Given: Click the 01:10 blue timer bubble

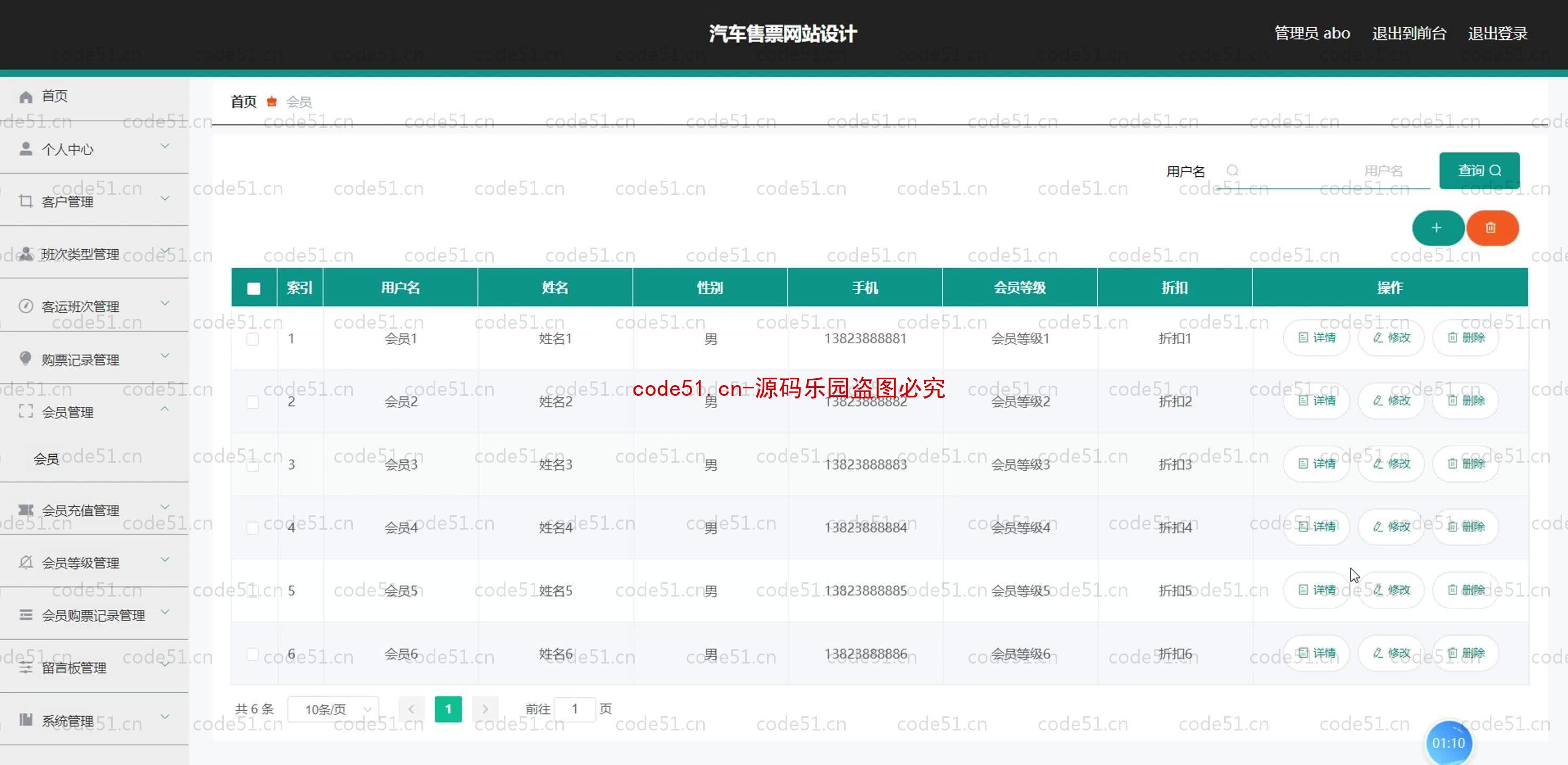Looking at the screenshot, I should point(1449,743).
